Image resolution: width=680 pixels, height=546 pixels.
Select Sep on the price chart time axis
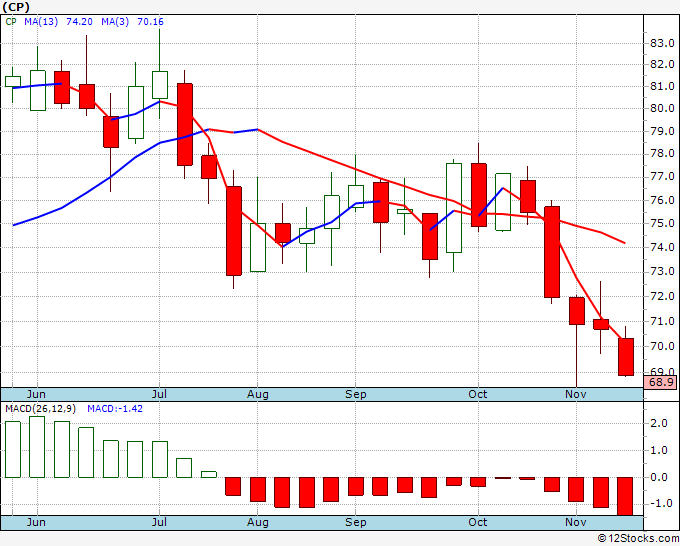[356, 394]
